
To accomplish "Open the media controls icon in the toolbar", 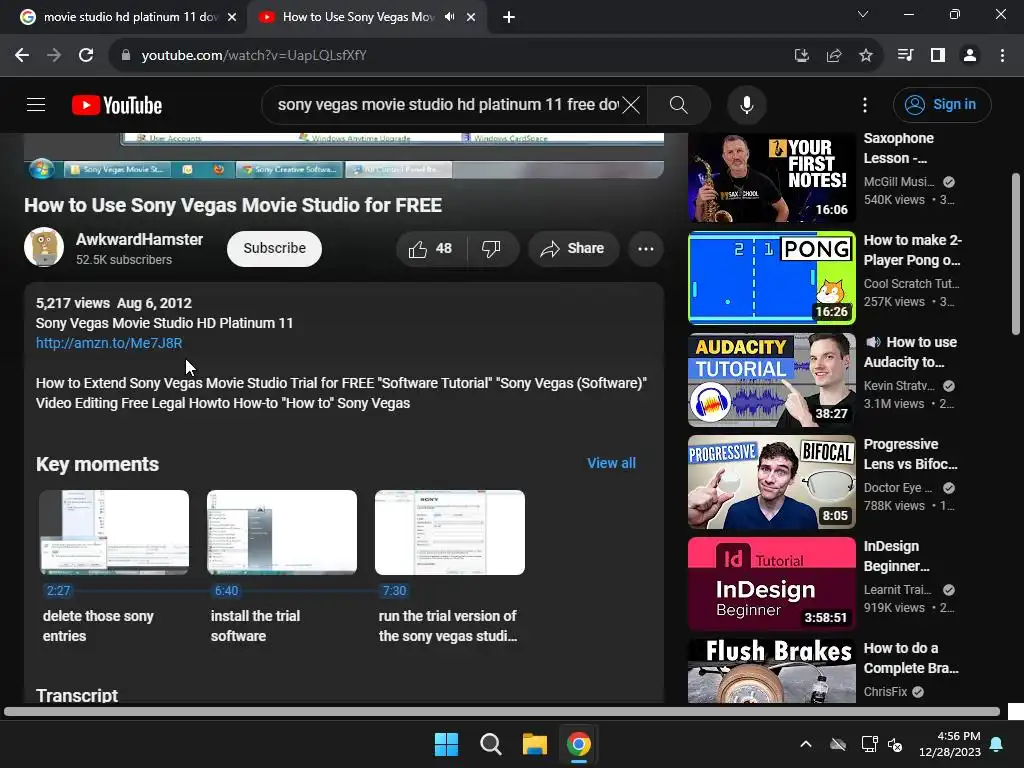I will pos(905,56).
